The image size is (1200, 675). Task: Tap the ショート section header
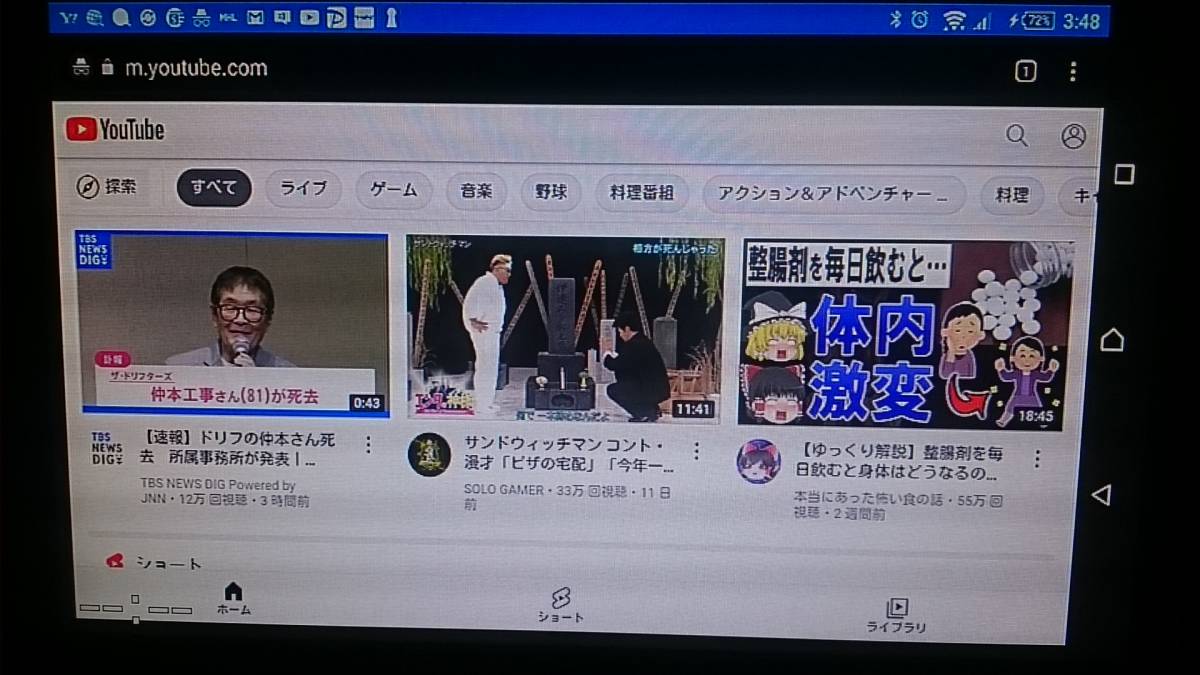(x=155, y=563)
